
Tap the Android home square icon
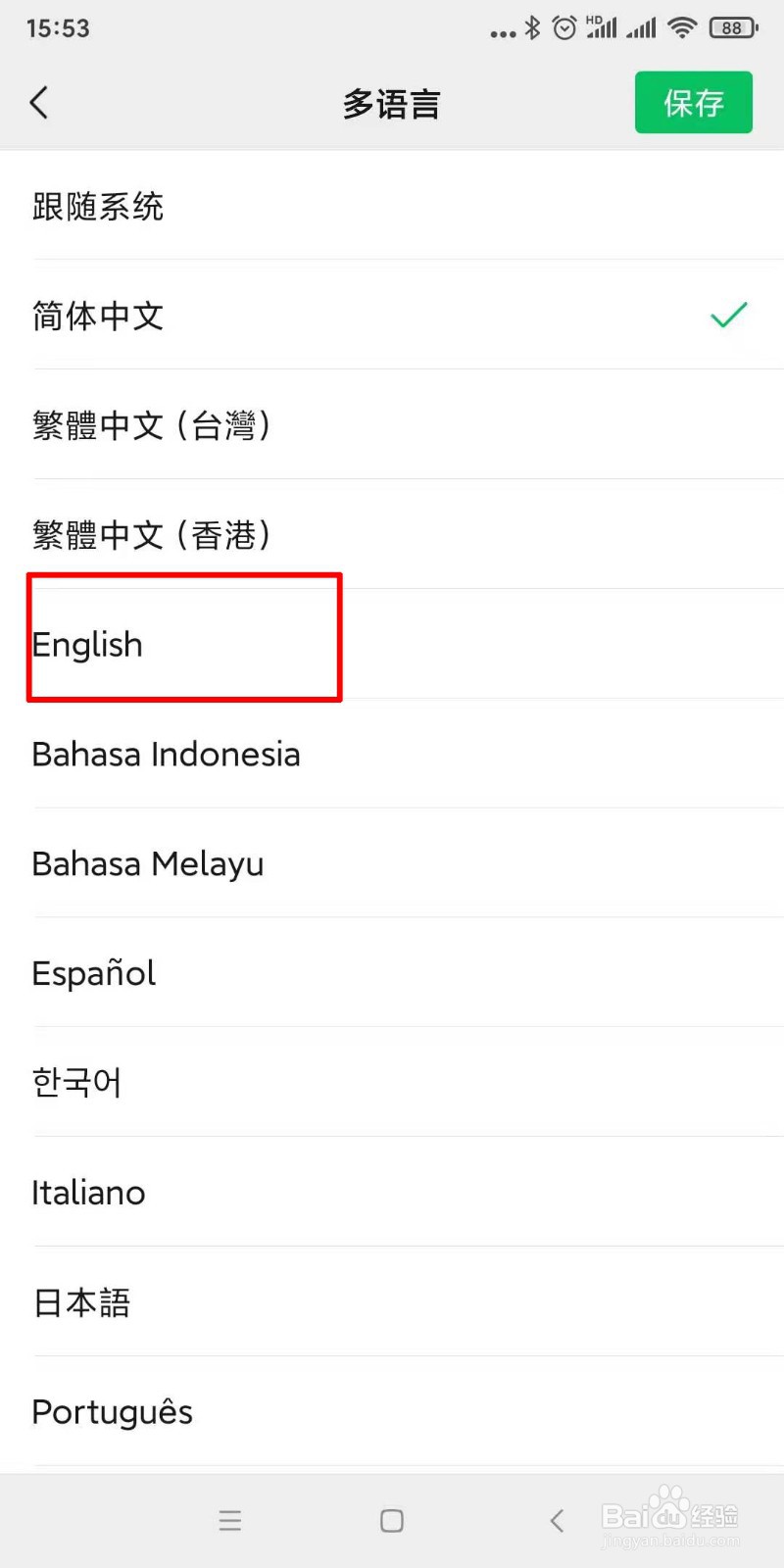392,1520
